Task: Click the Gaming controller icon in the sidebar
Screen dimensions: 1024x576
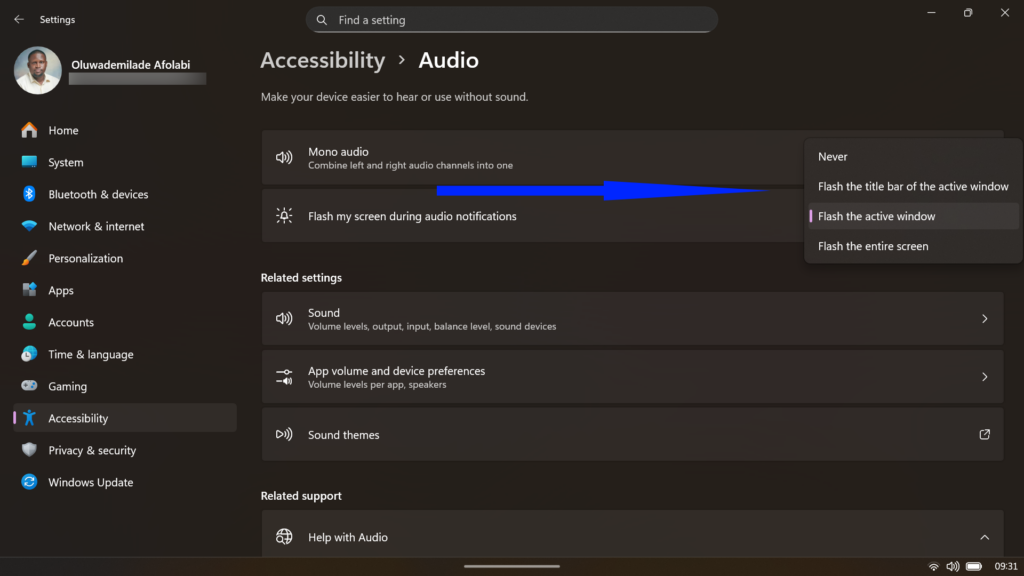Action: (x=27, y=386)
